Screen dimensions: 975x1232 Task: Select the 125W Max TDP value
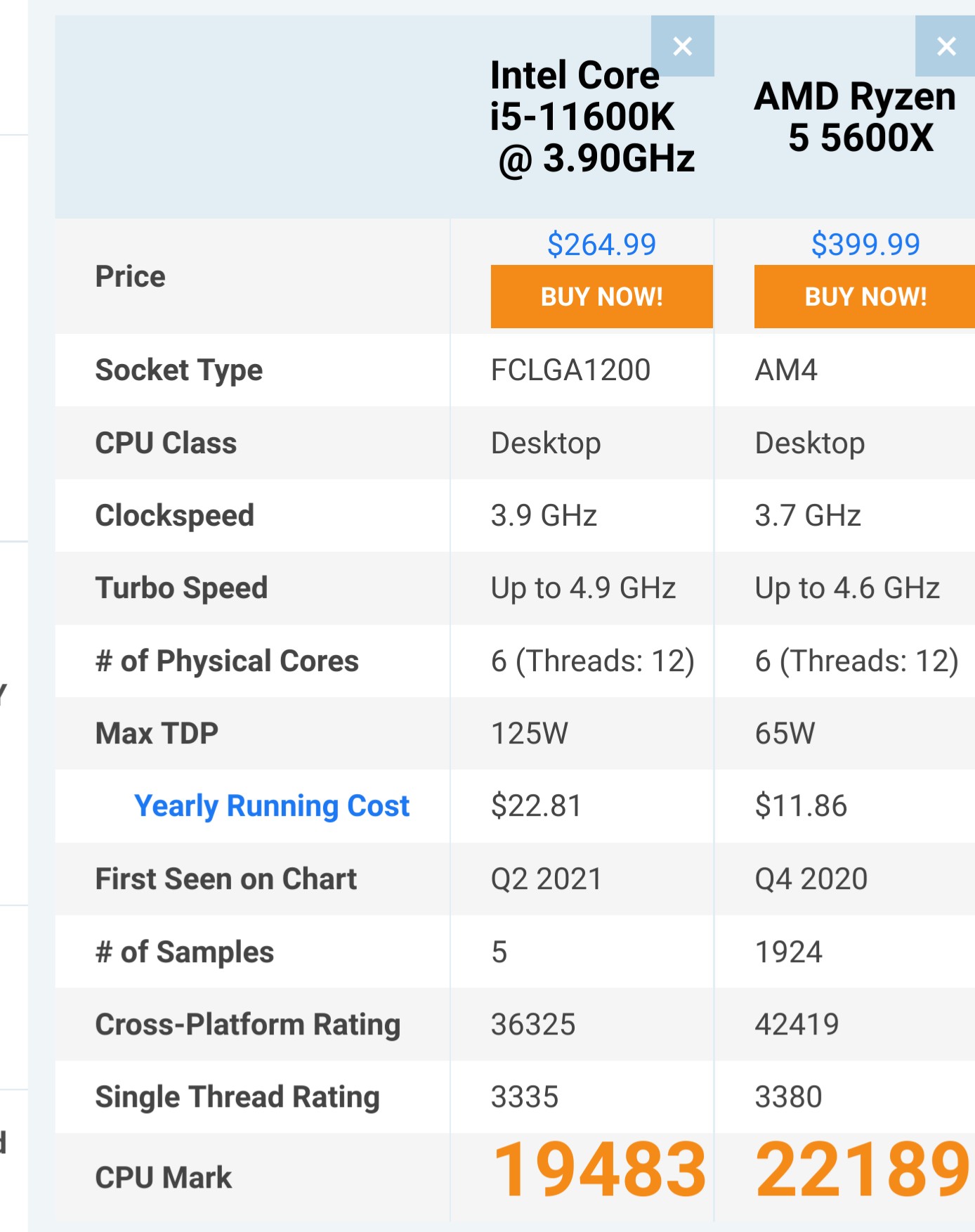[529, 734]
